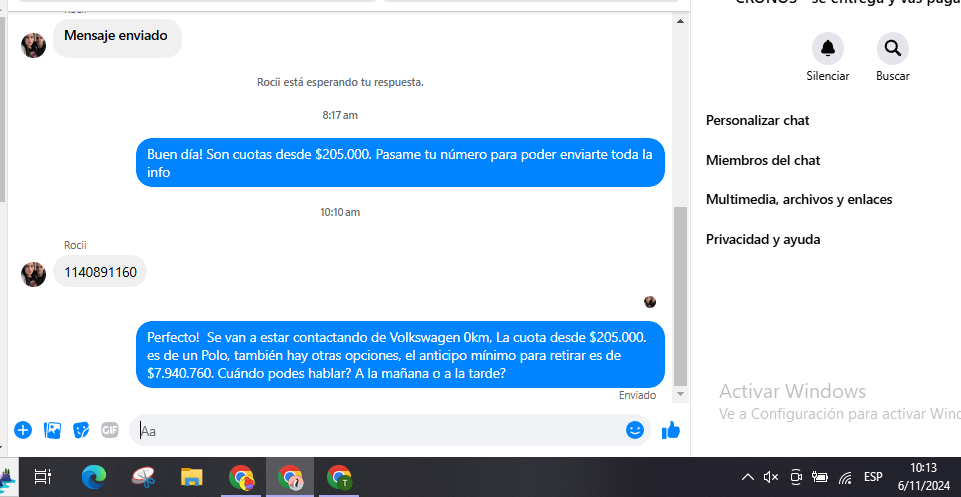This screenshot has height=497, width=961.
Task: Show hidden system tray icons
Action: 748,477
